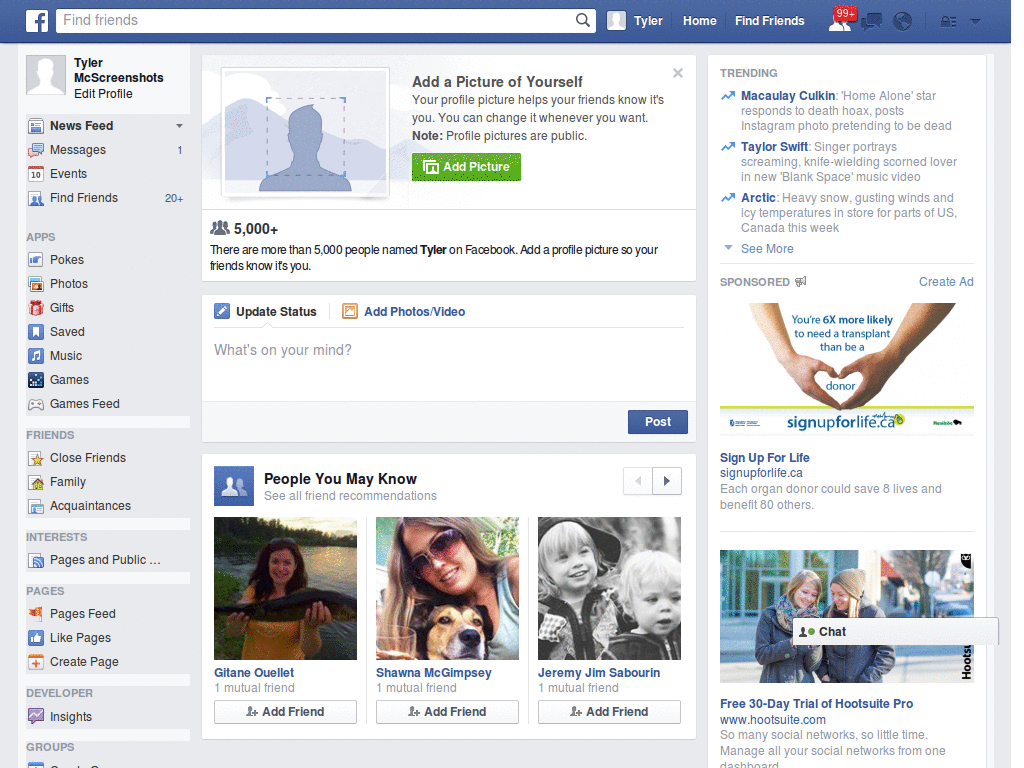Click the search magnifier icon
Screen dimensions: 1024x768
tap(583, 20)
